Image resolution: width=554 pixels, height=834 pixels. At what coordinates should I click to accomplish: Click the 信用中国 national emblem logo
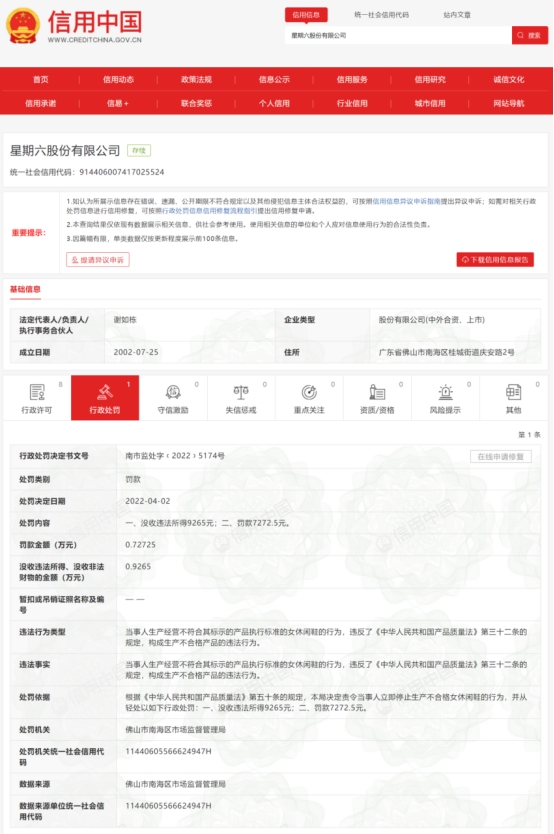pyautogui.click(x=23, y=26)
